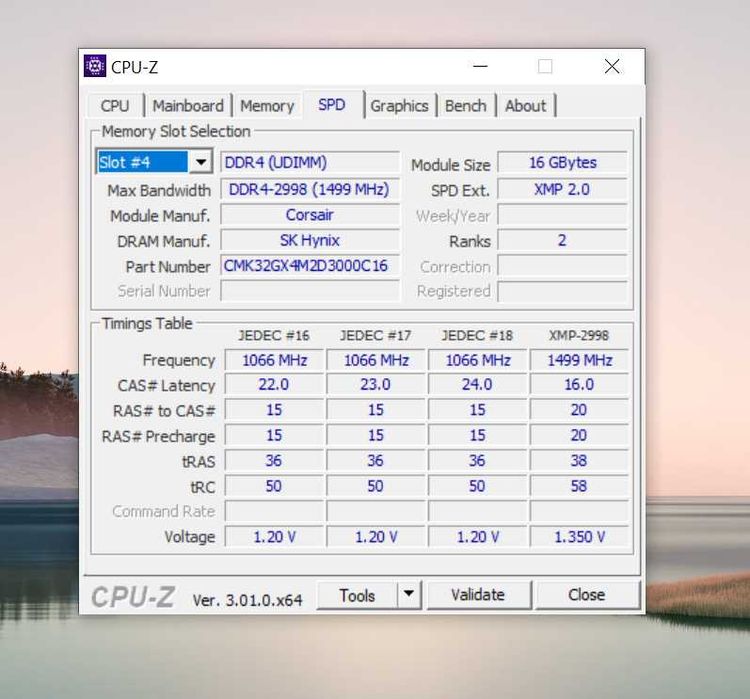Switch to the Mainboard tab
This screenshot has height=699, width=750.
(x=188, y=106)
